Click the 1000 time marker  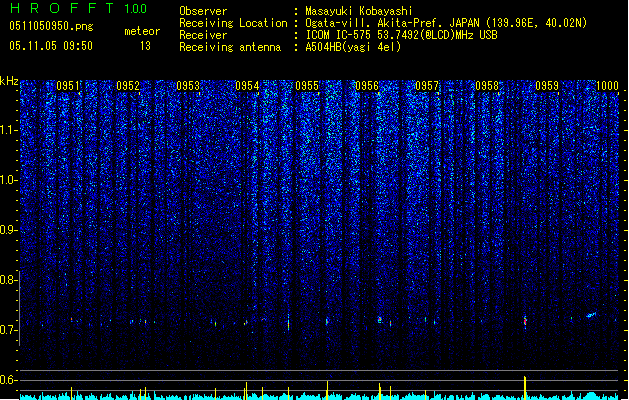[x=607, y=86]
